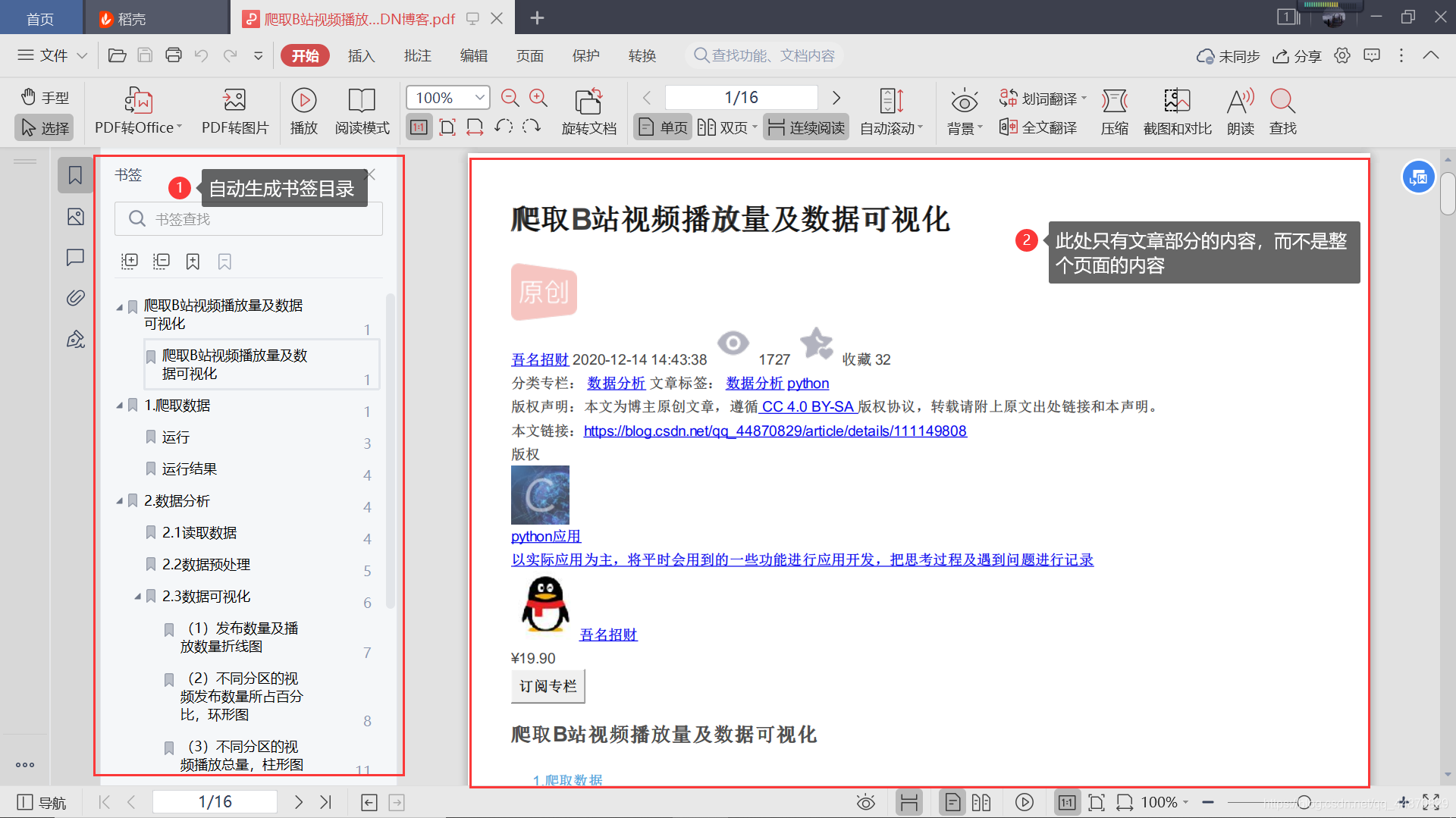Viewport: 1456px width, 818px height.
Task: Click the 分享 share button
Action: [1297, 55]
